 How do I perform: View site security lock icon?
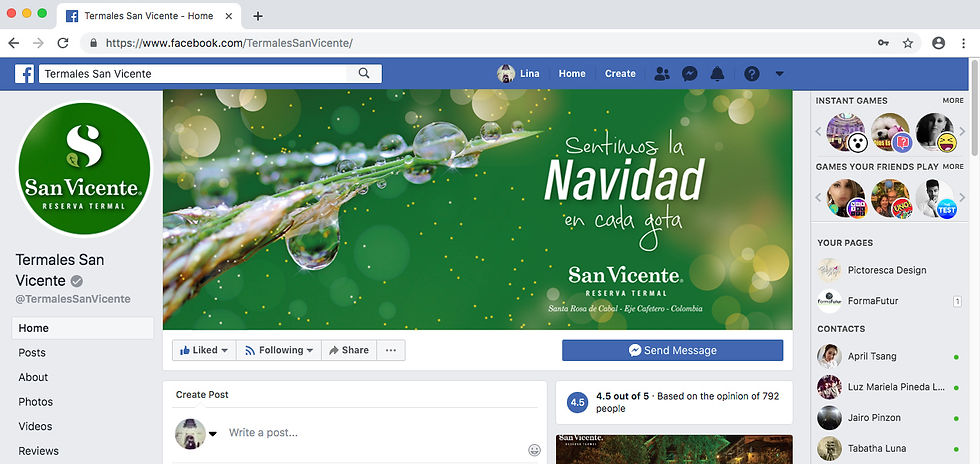(94, 43)
